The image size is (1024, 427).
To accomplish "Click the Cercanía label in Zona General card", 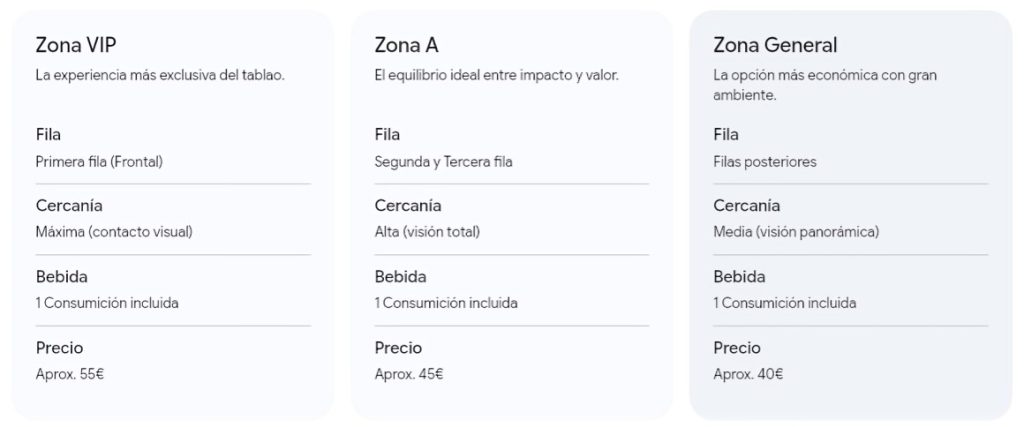I will [x=747, y=206].
